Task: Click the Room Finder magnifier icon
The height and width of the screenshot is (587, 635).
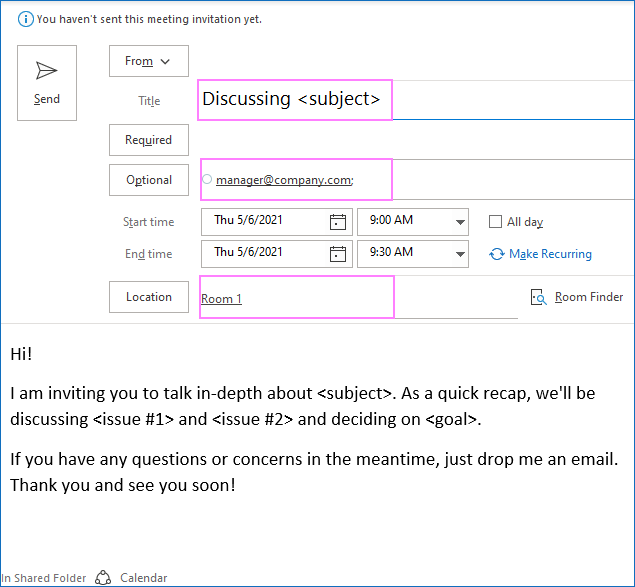Action: point(539,297)
